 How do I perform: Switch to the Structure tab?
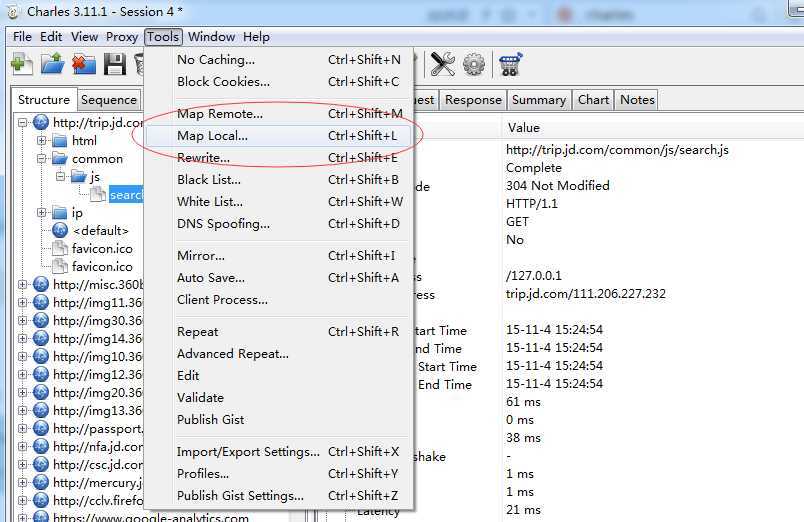(44, 99)
